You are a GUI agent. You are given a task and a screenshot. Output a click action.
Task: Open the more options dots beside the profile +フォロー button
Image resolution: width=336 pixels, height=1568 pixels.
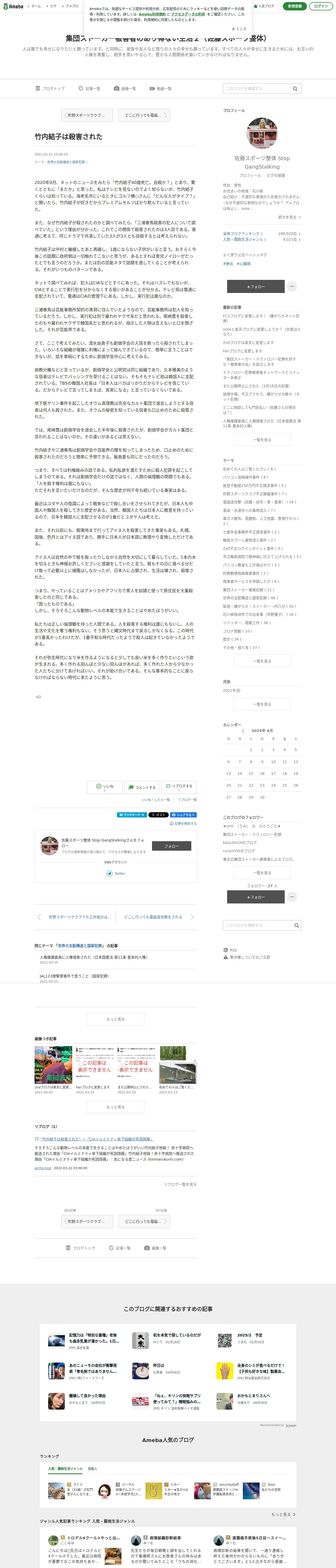pyautogui.click(x=292, y=286)
